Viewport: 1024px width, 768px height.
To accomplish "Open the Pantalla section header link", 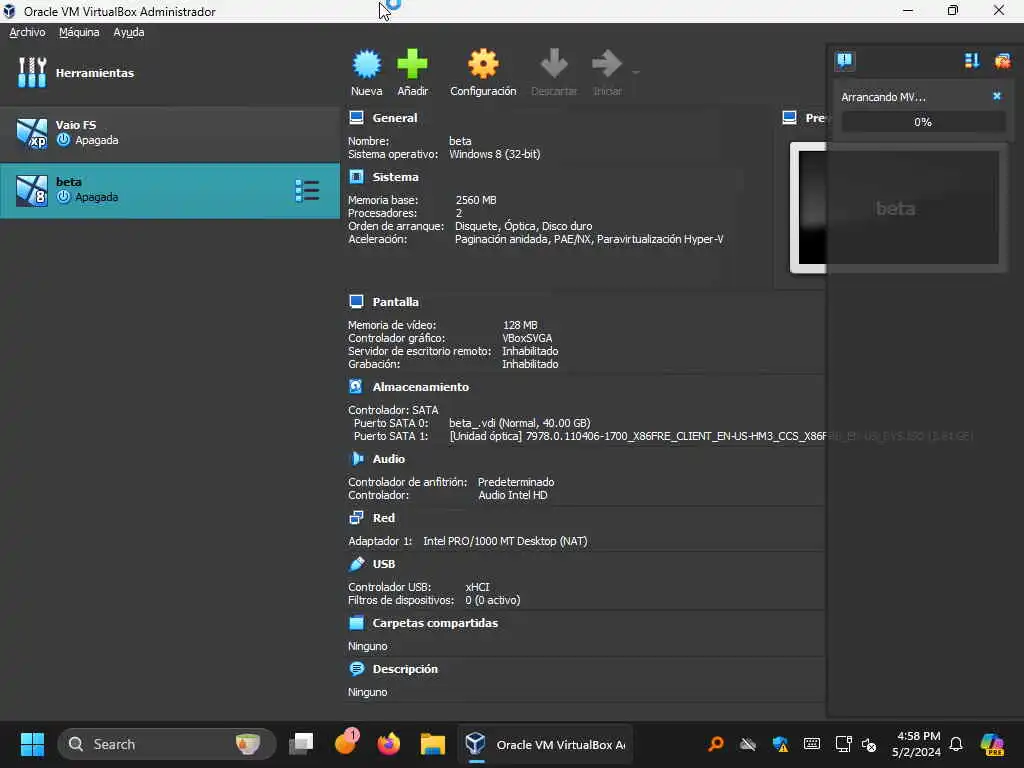I will 395,302.
